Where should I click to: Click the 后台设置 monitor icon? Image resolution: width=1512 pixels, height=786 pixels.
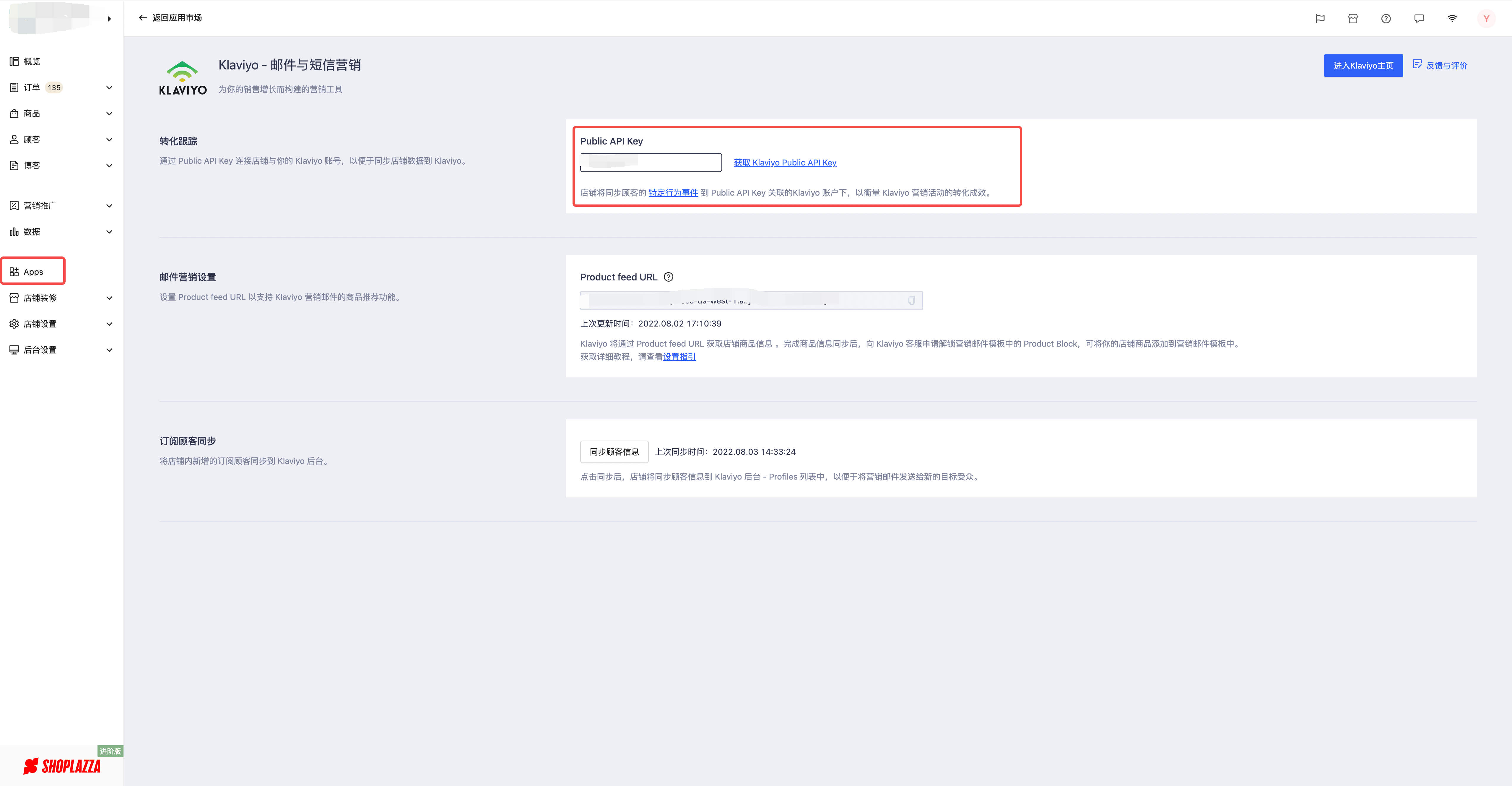coord(14,350)
